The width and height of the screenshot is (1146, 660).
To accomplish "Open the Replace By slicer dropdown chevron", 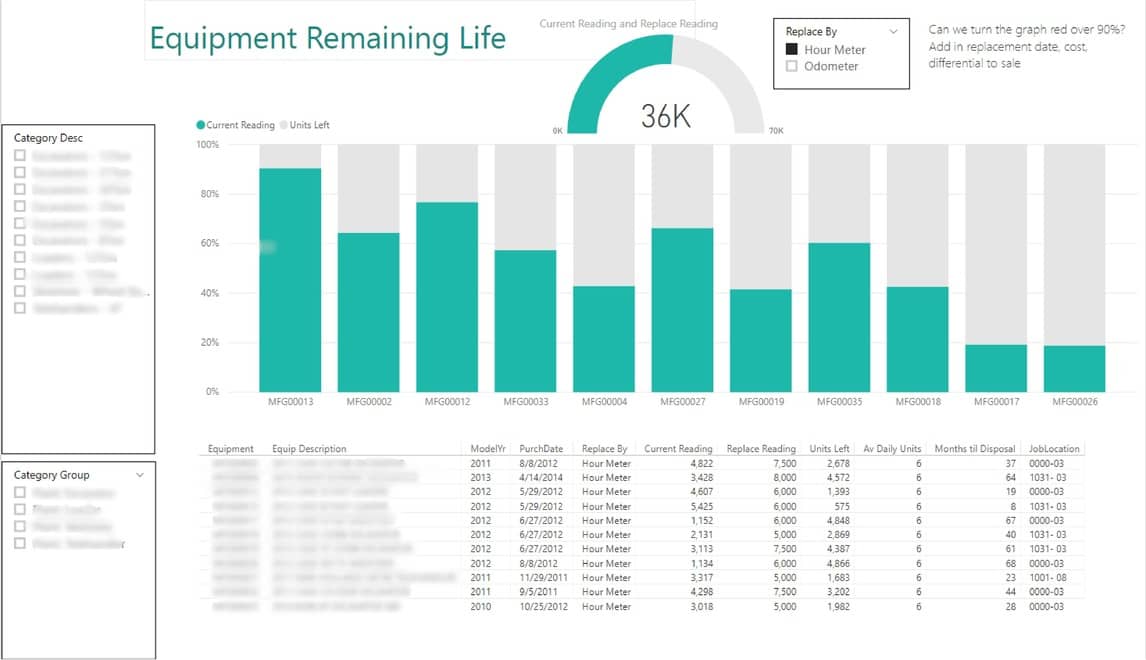I will pyautogui.click(x=893, y=32).
